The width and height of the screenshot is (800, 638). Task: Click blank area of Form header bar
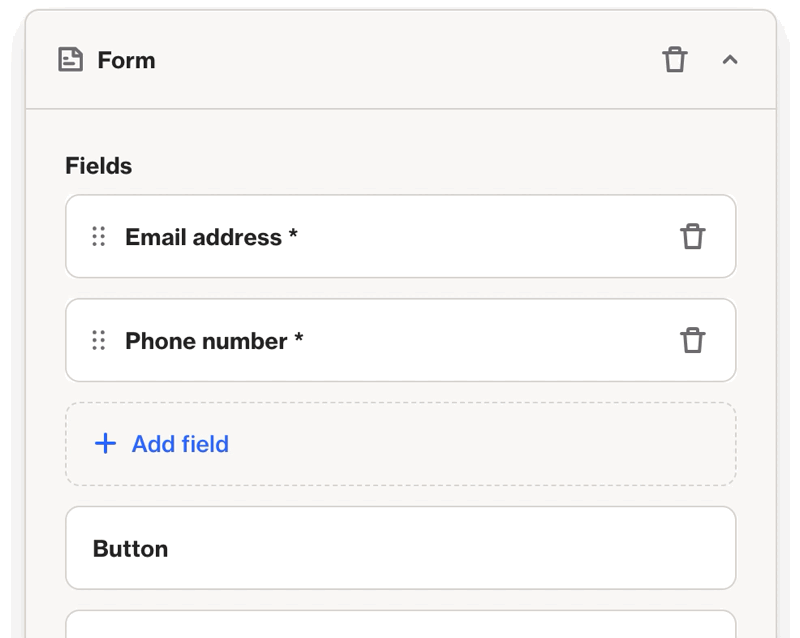pos(400,60)
